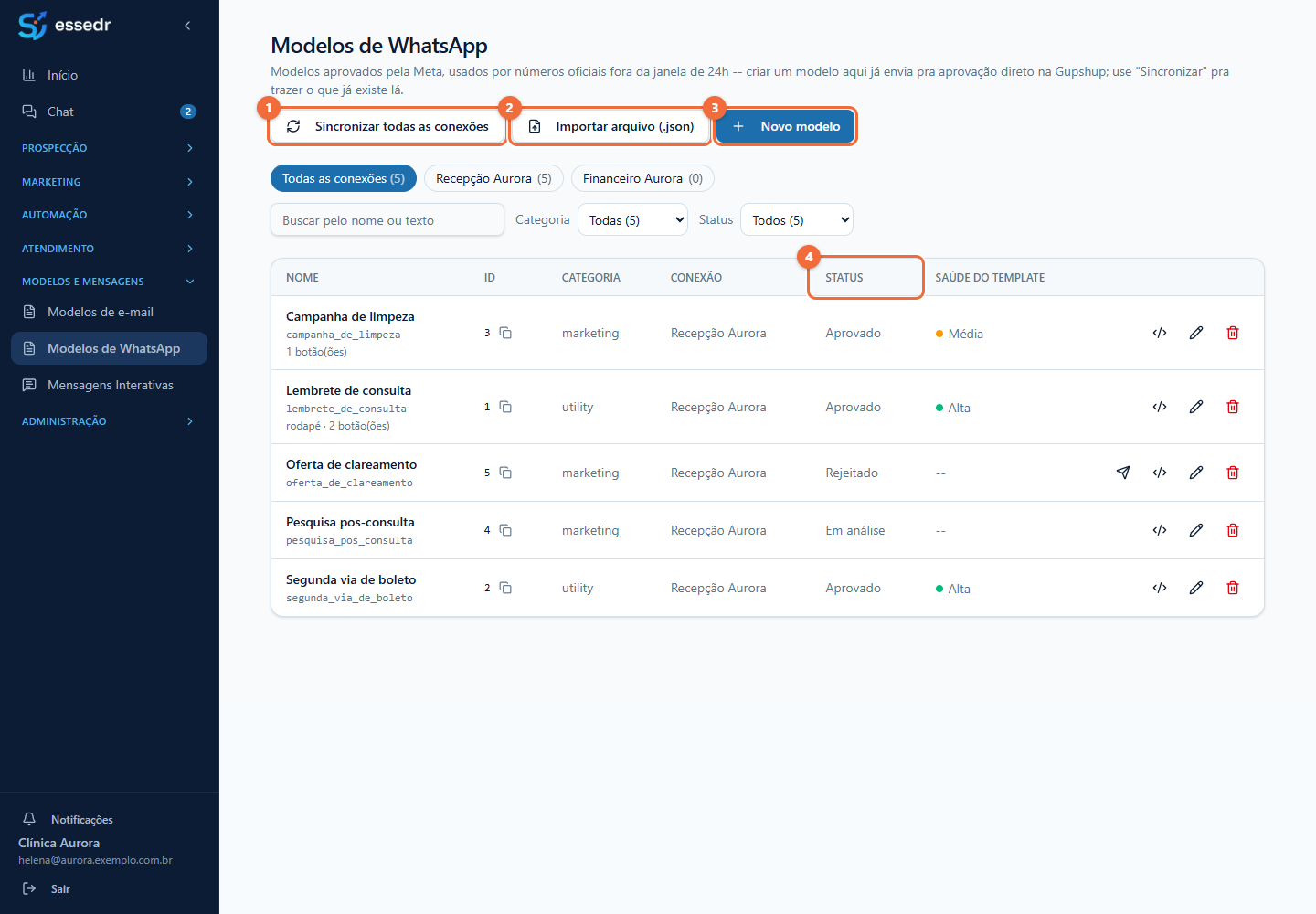The height and width of the screenshot is (914, 1316).
Task: Open the Categoria dropdown Todas (5)
Action: [x=632, y=219]
